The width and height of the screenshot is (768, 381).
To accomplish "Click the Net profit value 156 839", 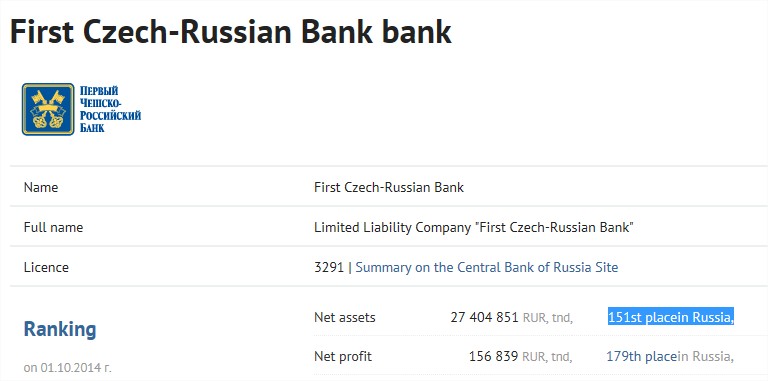I will point(493,357).
